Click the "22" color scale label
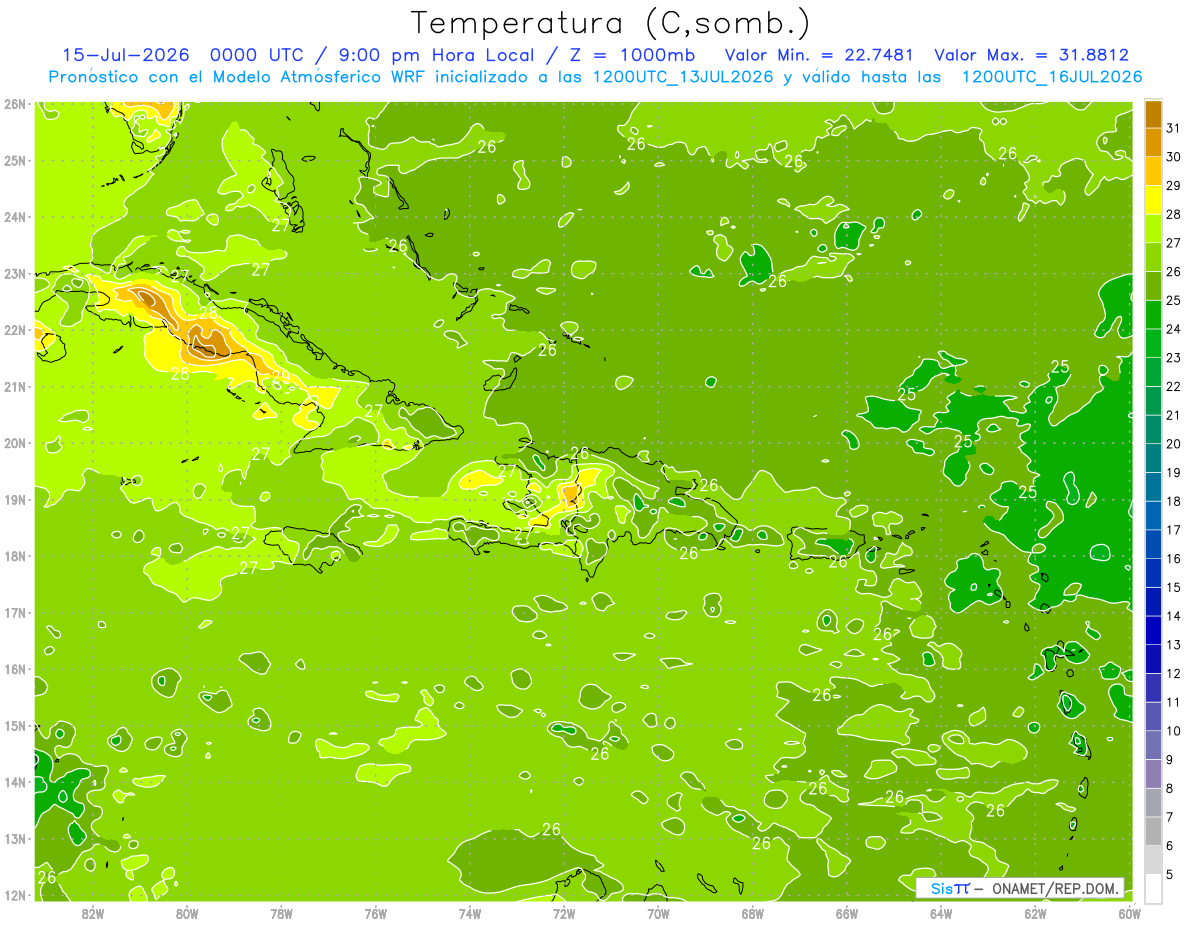 [x=1174, y=387]
